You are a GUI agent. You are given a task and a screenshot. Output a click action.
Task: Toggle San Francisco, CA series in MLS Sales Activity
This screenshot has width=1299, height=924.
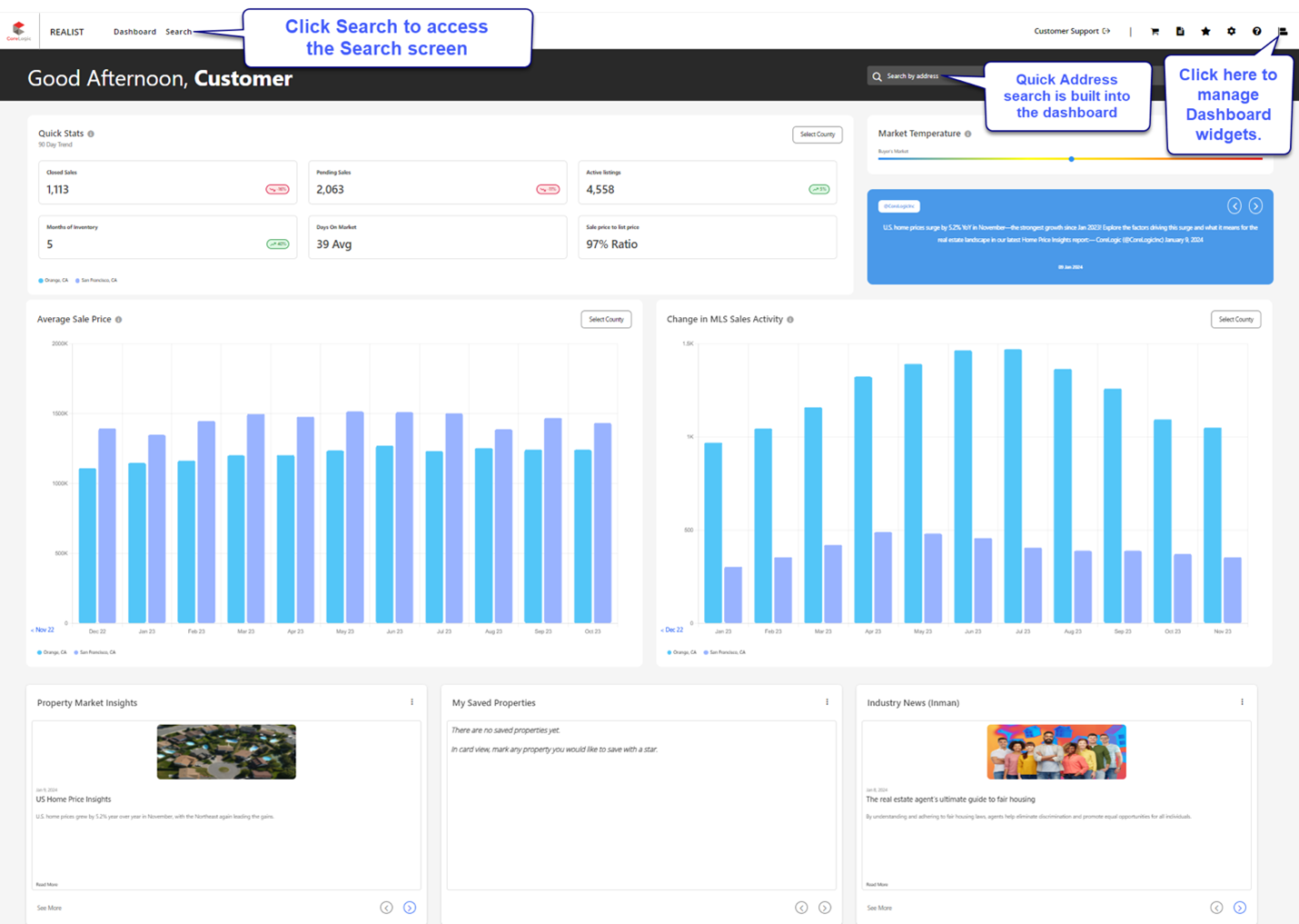pyautogui.click(x=725, y=652)
